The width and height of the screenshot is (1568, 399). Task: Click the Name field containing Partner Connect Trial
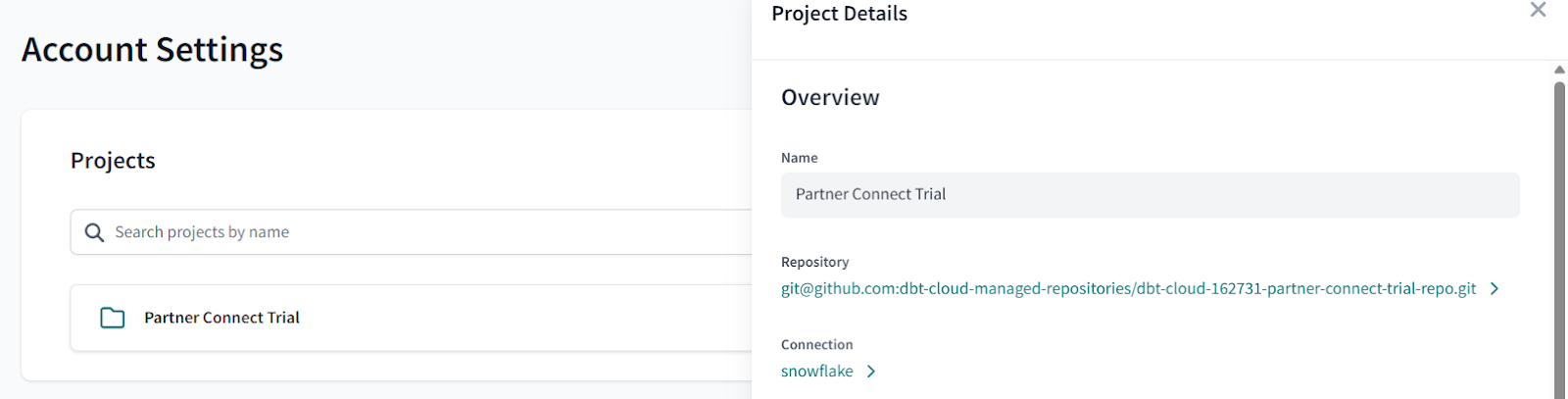1150,195
